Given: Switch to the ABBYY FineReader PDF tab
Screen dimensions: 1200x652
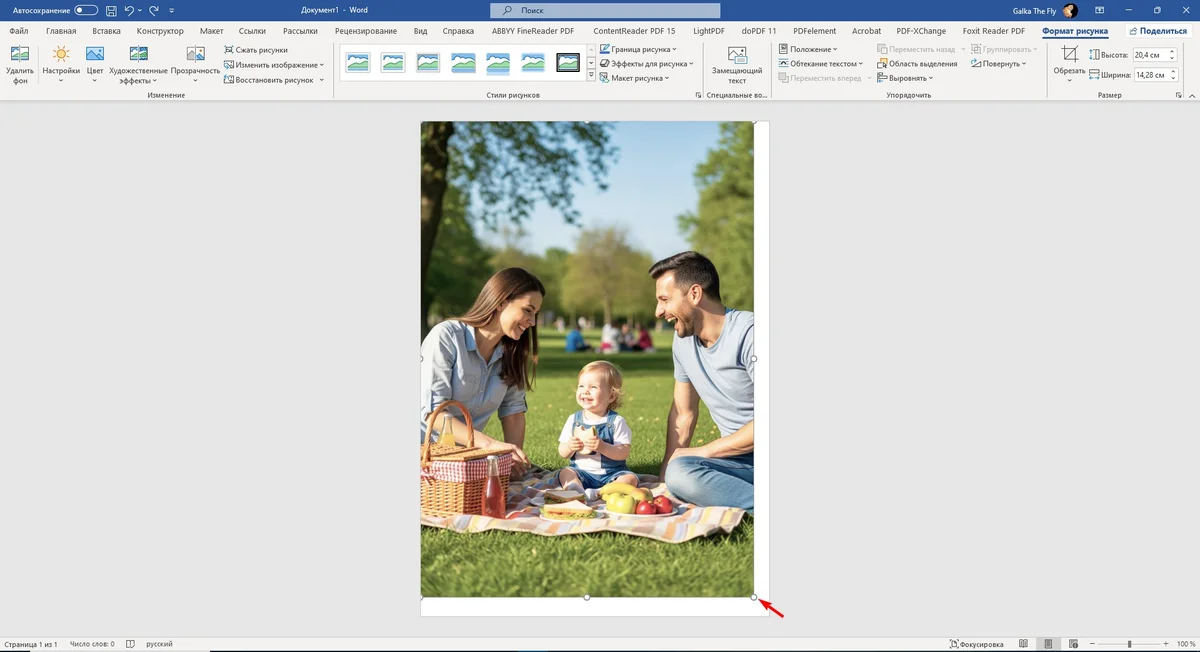Looking at the screenshot, I should pos(531,31).
